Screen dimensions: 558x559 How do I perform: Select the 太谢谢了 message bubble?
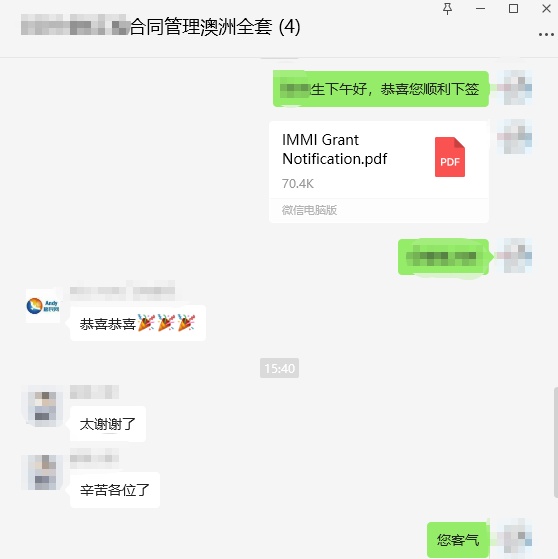108,424
